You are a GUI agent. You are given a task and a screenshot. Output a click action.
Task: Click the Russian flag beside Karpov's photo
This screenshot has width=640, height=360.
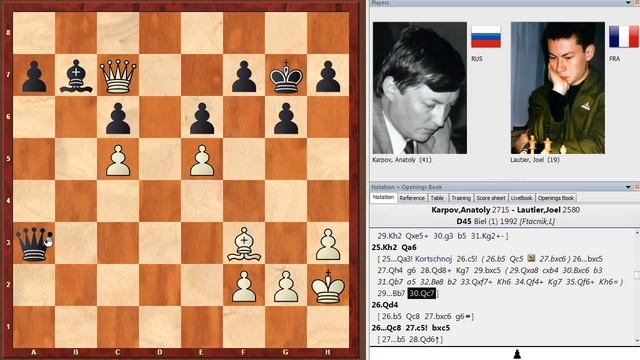(x=486, y=37)
